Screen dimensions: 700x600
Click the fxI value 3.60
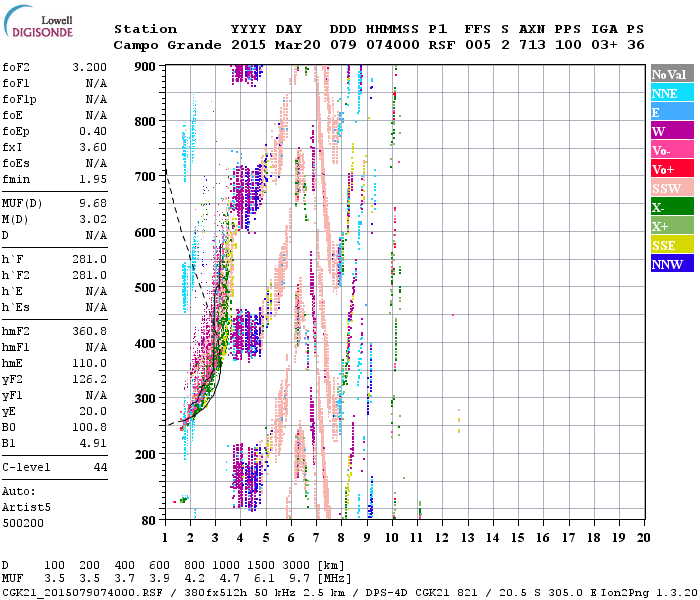[x=93, y=147]
